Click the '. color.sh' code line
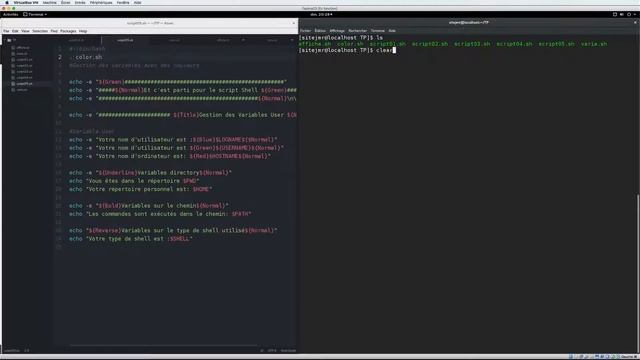640x360 pixels. click(86, 57)
